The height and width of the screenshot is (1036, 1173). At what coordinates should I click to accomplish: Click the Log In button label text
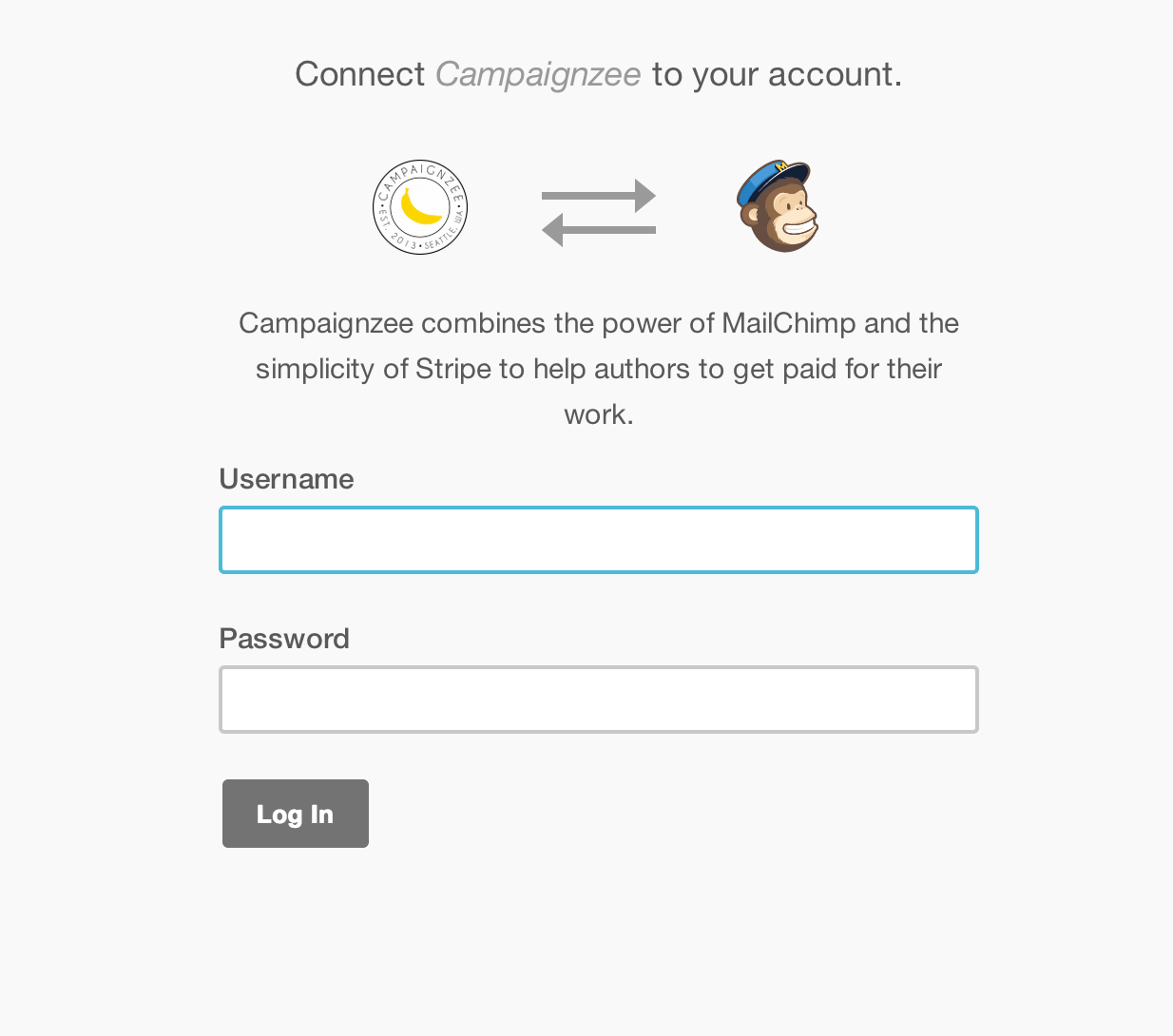pyautogui.click(x=295, y=814)
